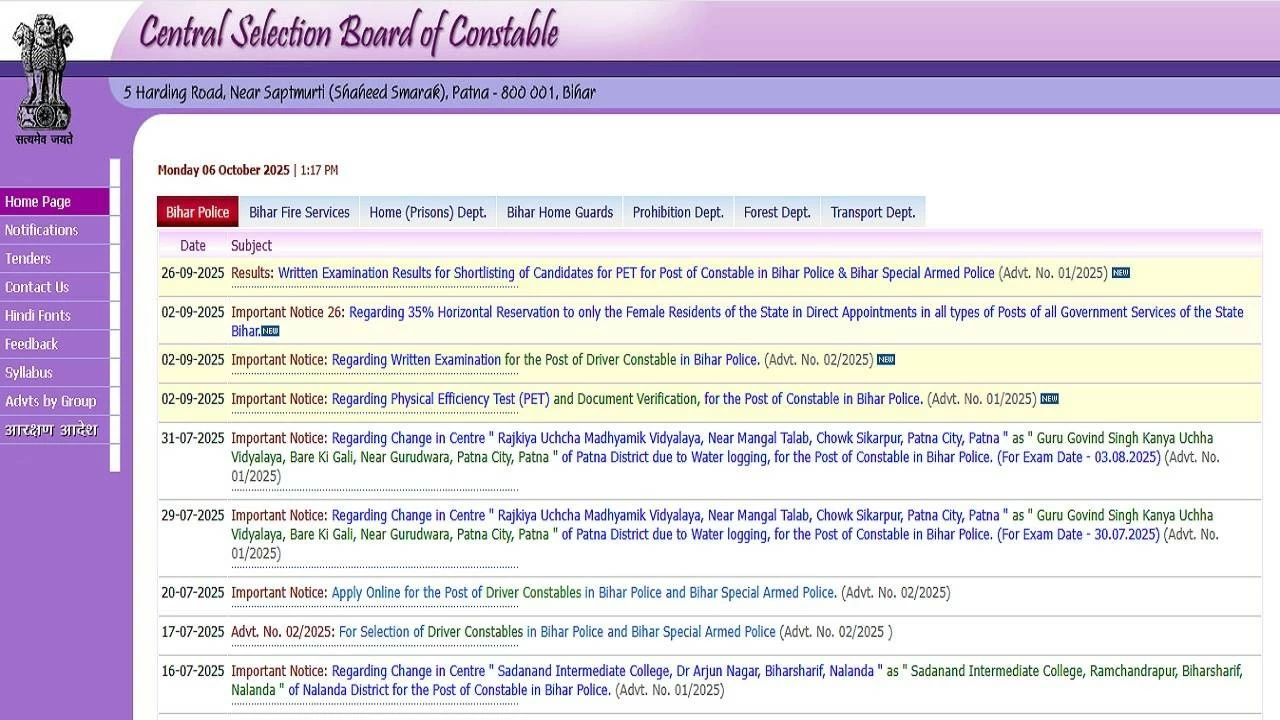Open Notifications in the sidebar
Image resolution: width=1280 pixels, height=720 pixels.
pyautogui.click(x=41, y=230)
